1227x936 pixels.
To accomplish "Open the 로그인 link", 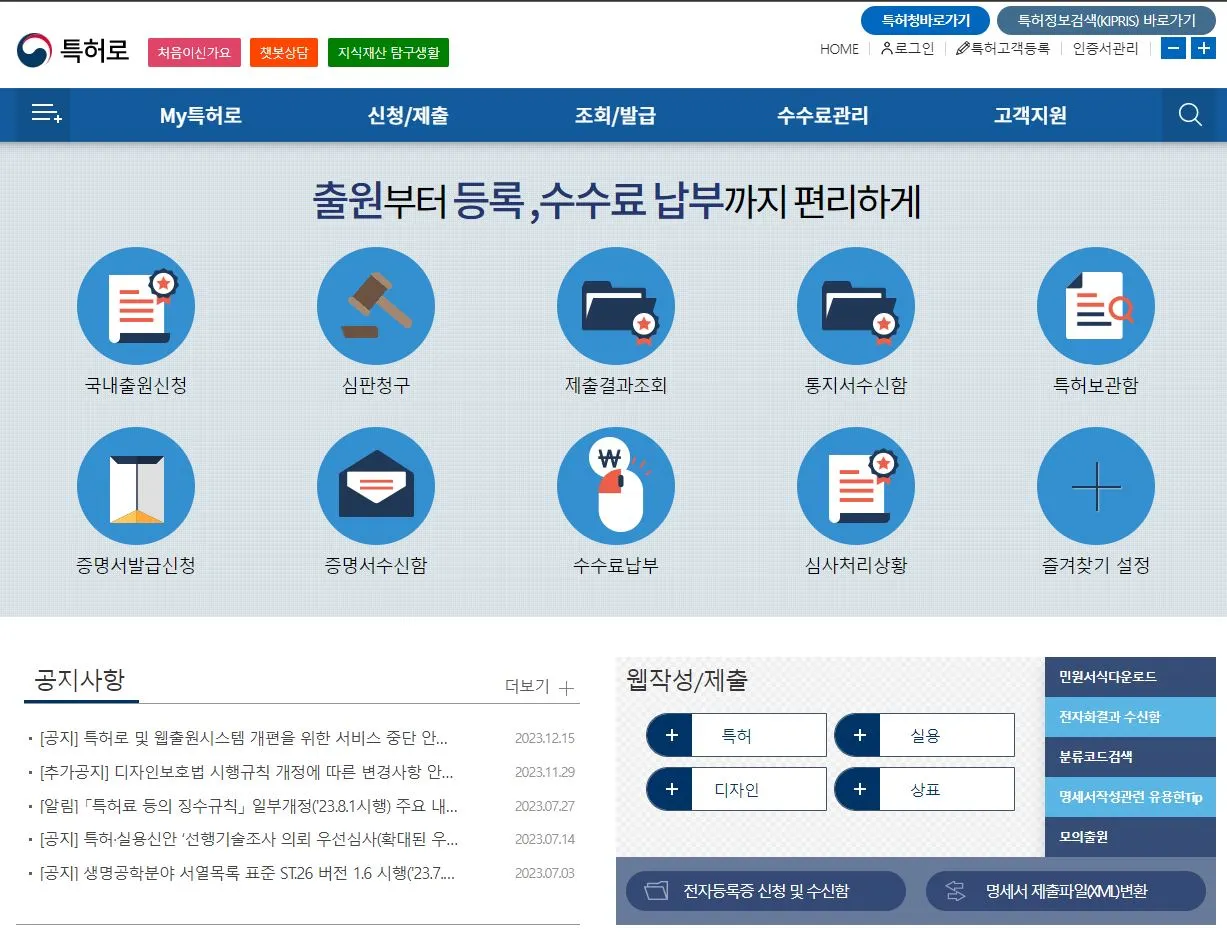I will (x=907, y=48).
